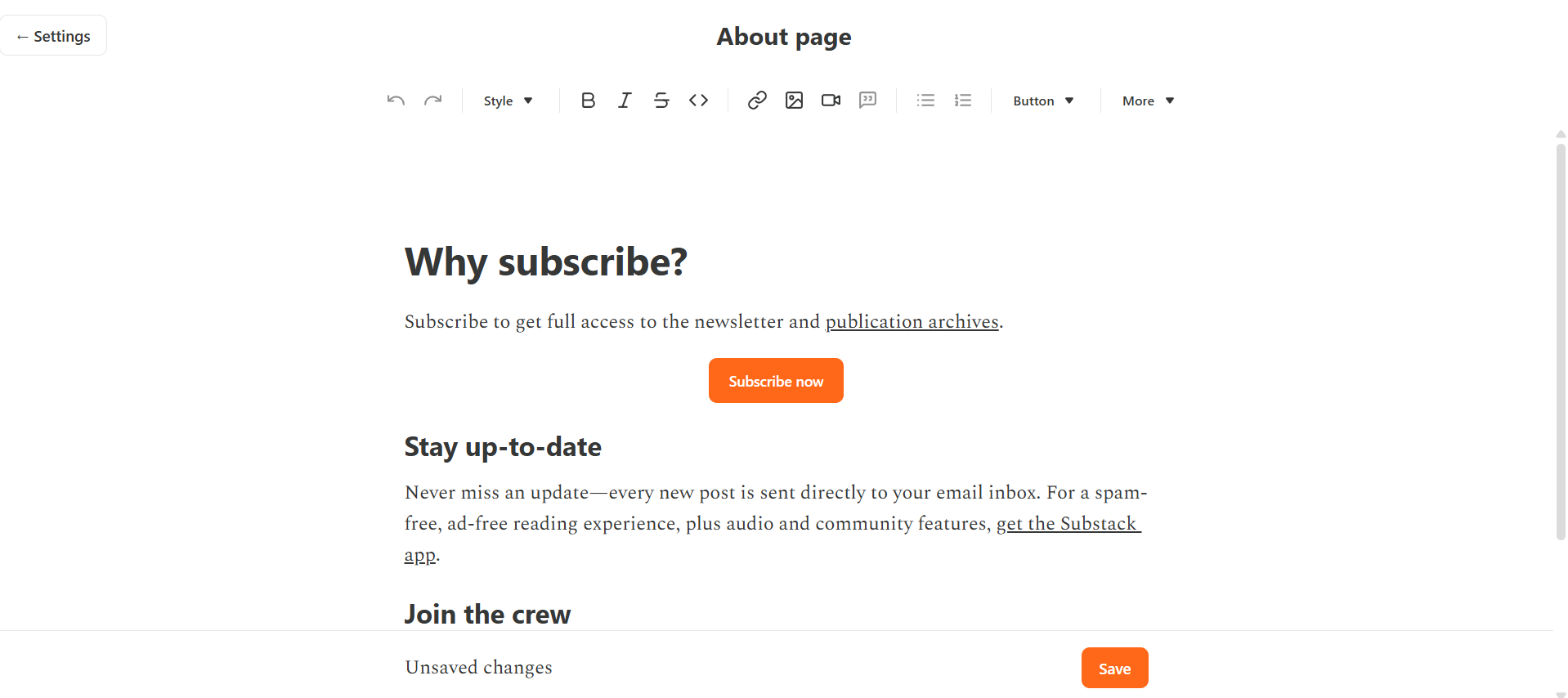Screen dimensions: 1568x698
Task: Expand the More options menu
Action: pos(1146,100)
